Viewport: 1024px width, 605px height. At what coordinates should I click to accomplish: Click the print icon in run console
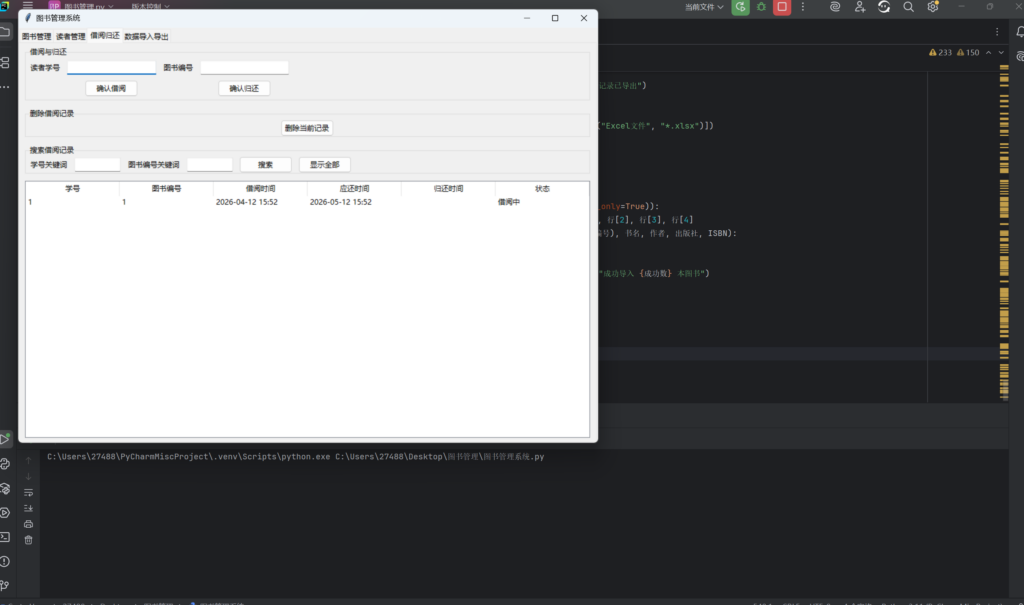[28, 524]
